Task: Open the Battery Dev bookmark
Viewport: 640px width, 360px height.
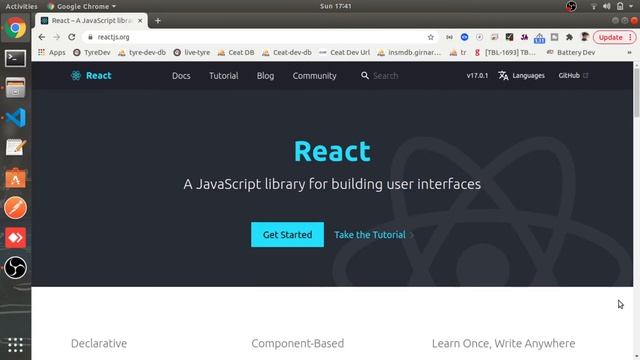Action: tap(570, 52)
